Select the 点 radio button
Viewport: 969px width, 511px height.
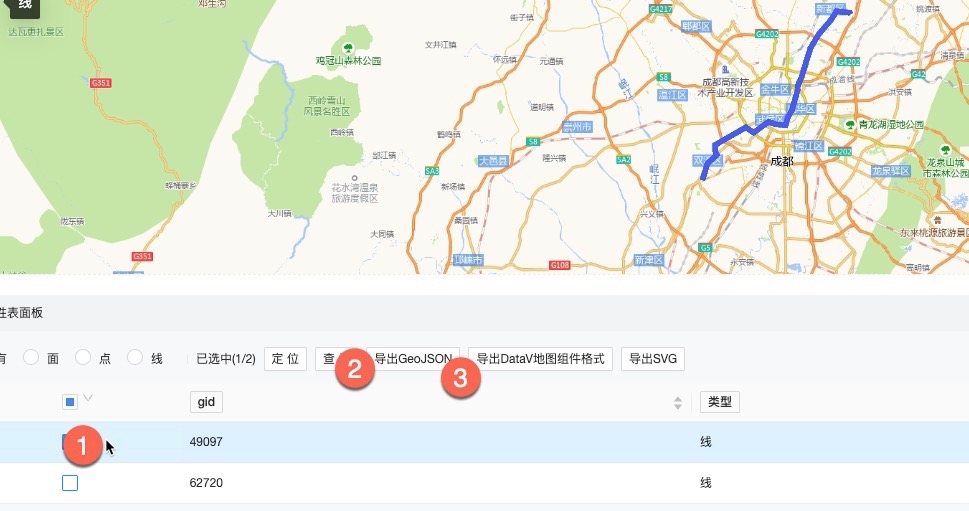[x=83, y=358]
